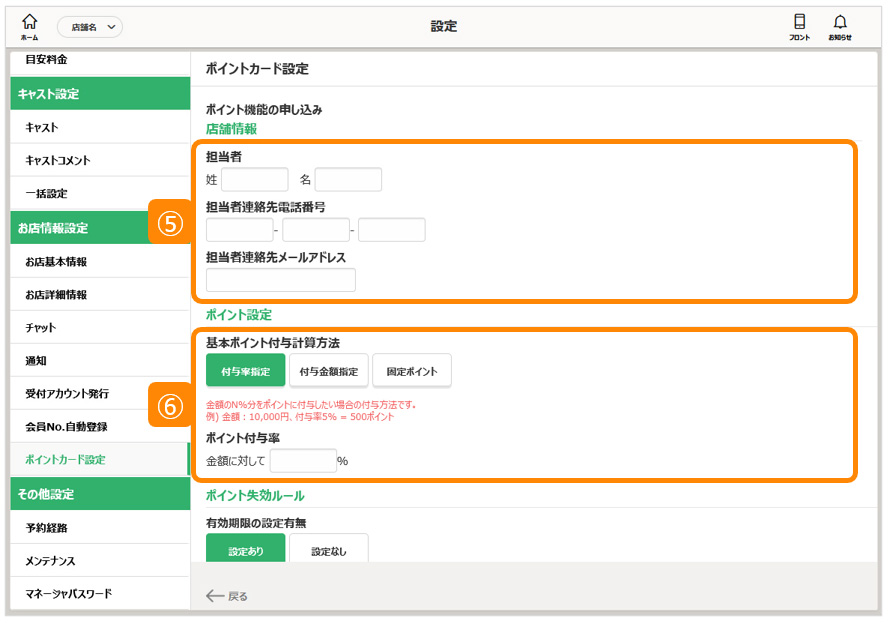Go to 予約経路 settings
The image size is (888, 623).
tap(47, 528)
